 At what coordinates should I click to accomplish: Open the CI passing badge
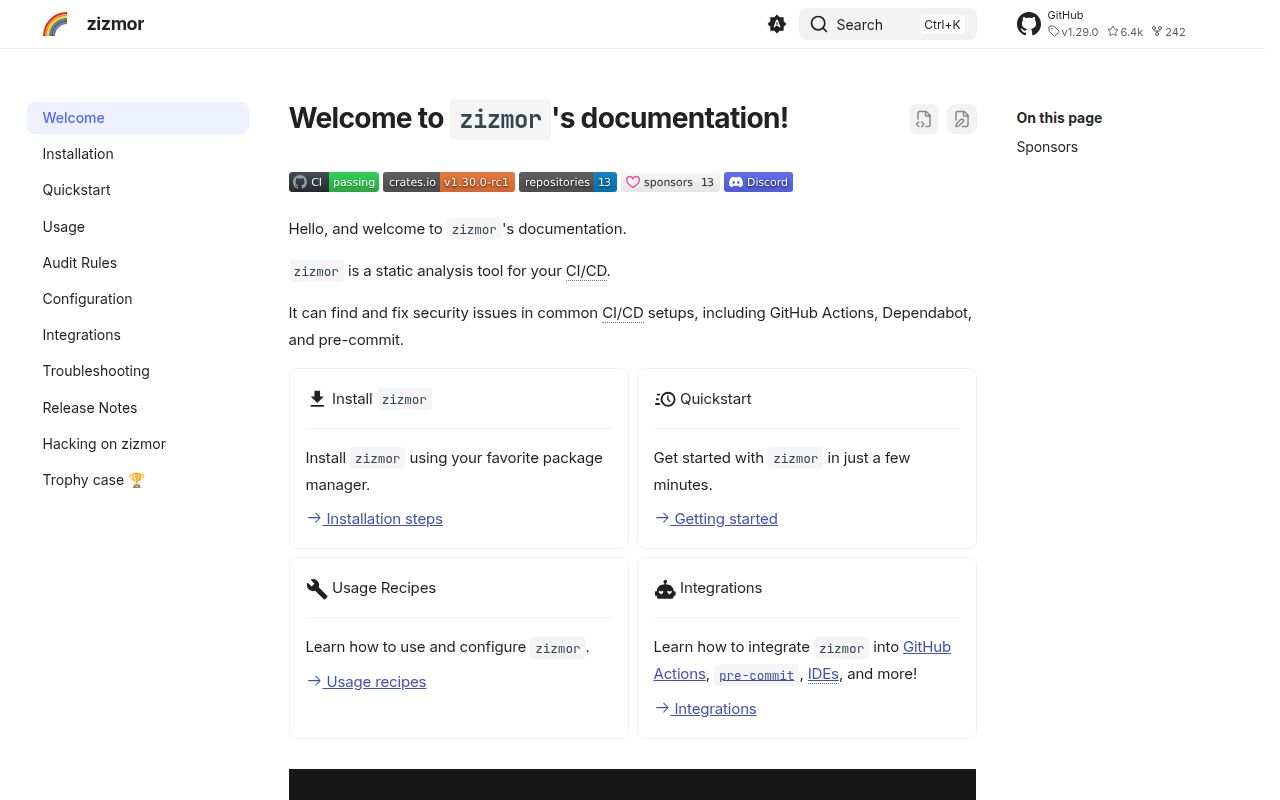coord(334,182)
